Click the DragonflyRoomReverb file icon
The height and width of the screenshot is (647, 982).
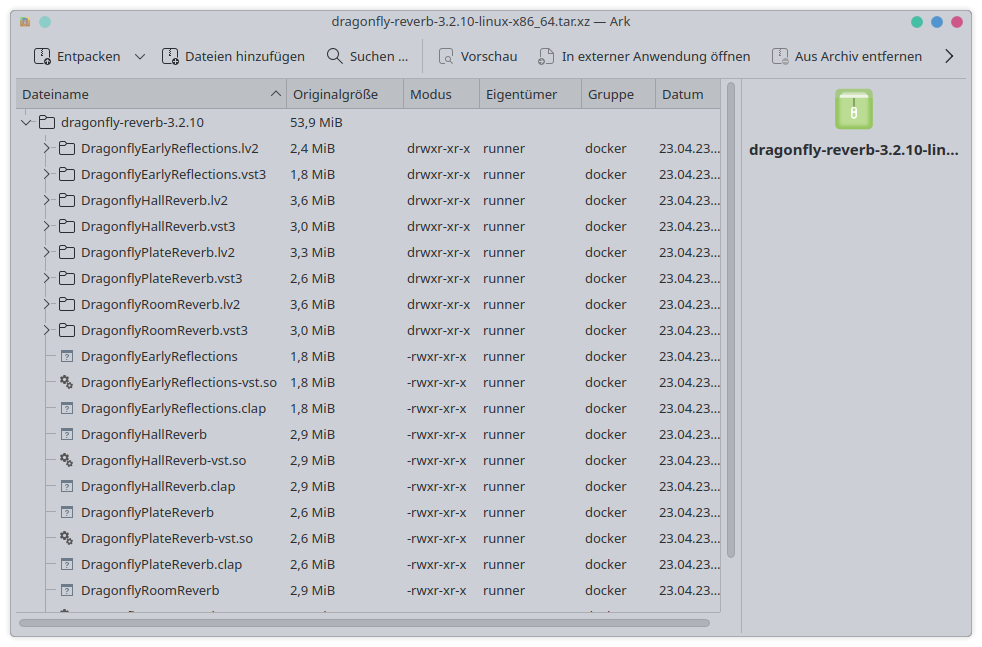point(67,590)
